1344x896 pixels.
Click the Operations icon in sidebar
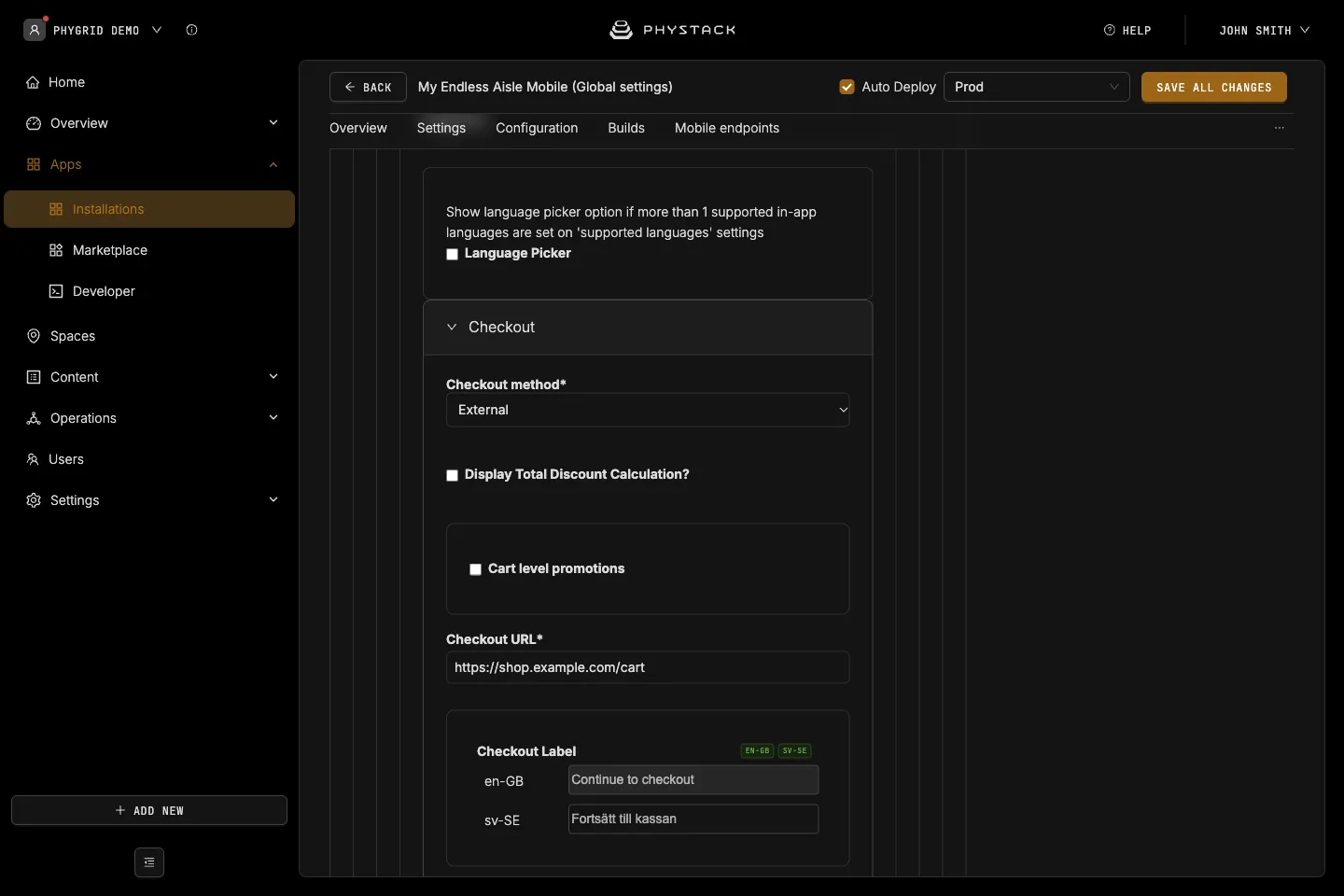34,418
